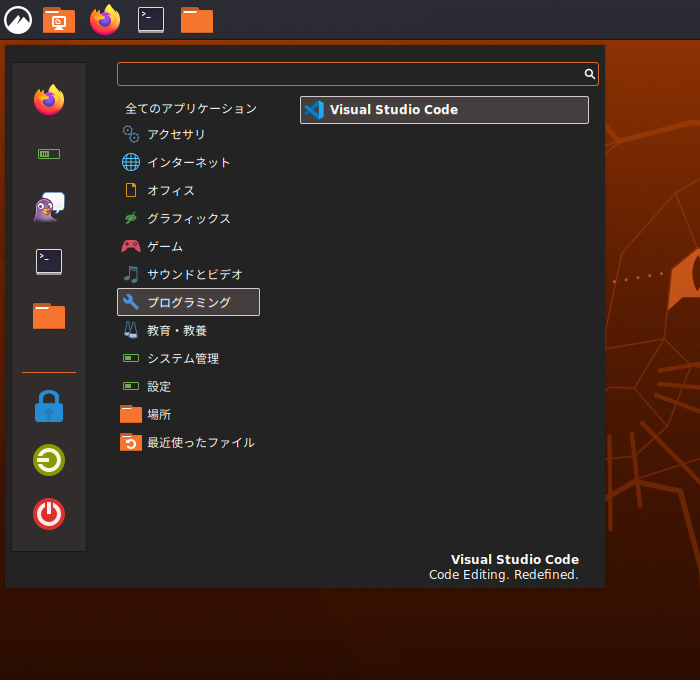Open the 教育・教養 category

tap(188, 330)
